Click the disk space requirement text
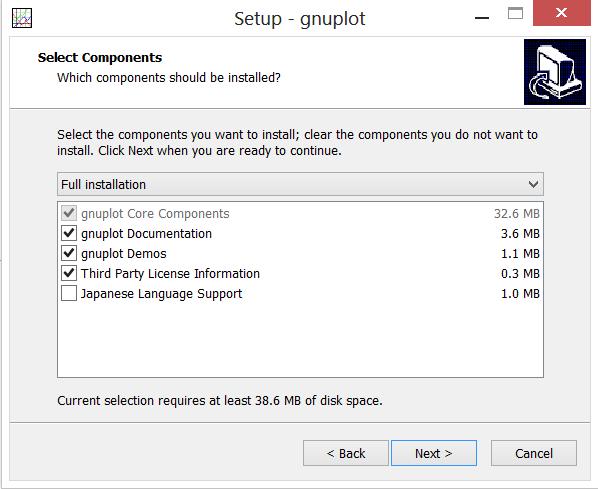598x489 pixels. pos(220,401)
